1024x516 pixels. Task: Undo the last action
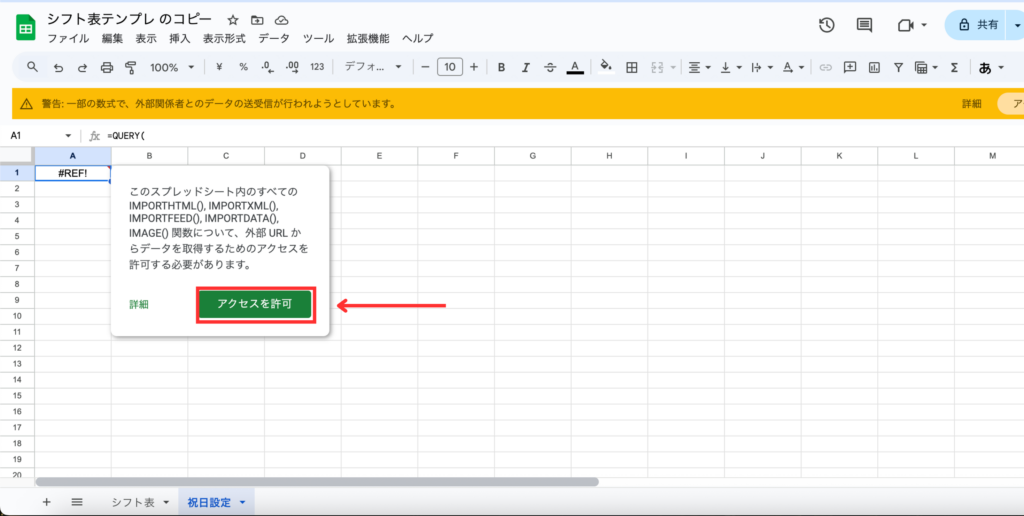point(58,67)
